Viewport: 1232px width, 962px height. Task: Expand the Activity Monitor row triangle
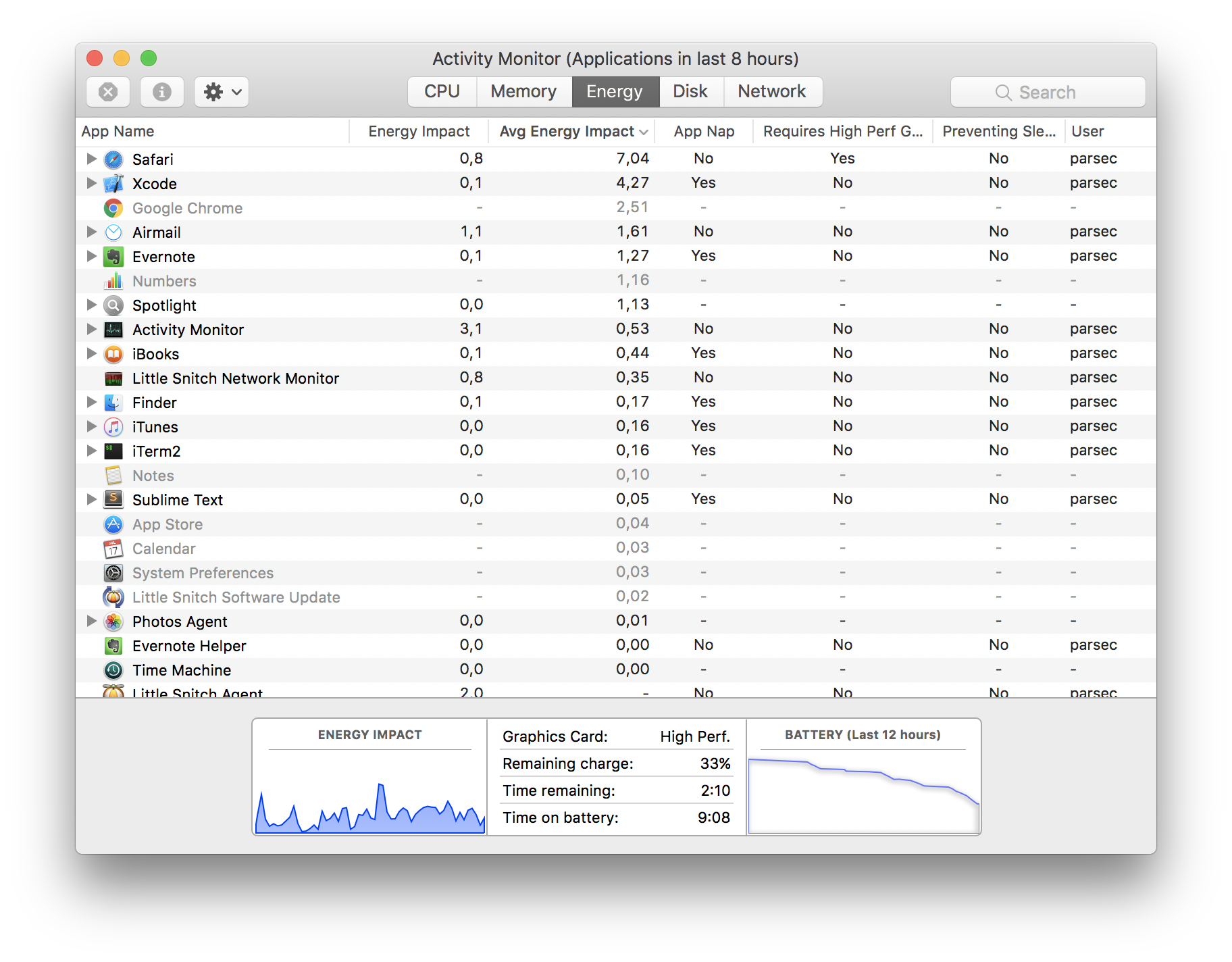[92, 329]
